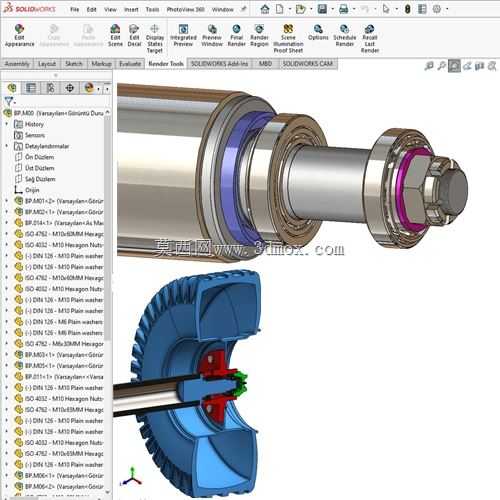Viewport: 500px width, 500px height.
Task: Click the Select cursor tool
Action: click(x=386, y=9)
